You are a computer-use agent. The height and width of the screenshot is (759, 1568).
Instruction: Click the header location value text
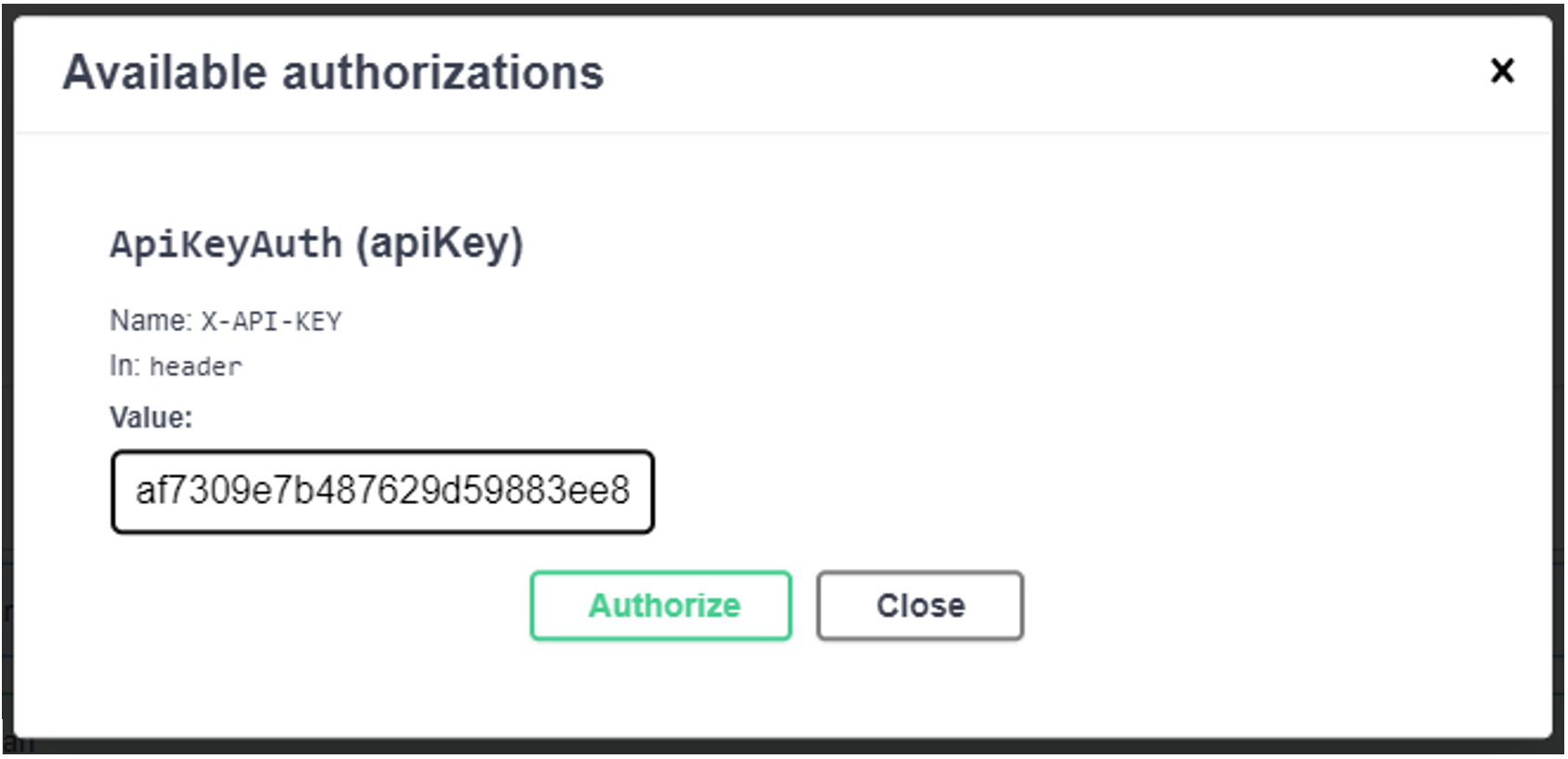tap(196, 367)
